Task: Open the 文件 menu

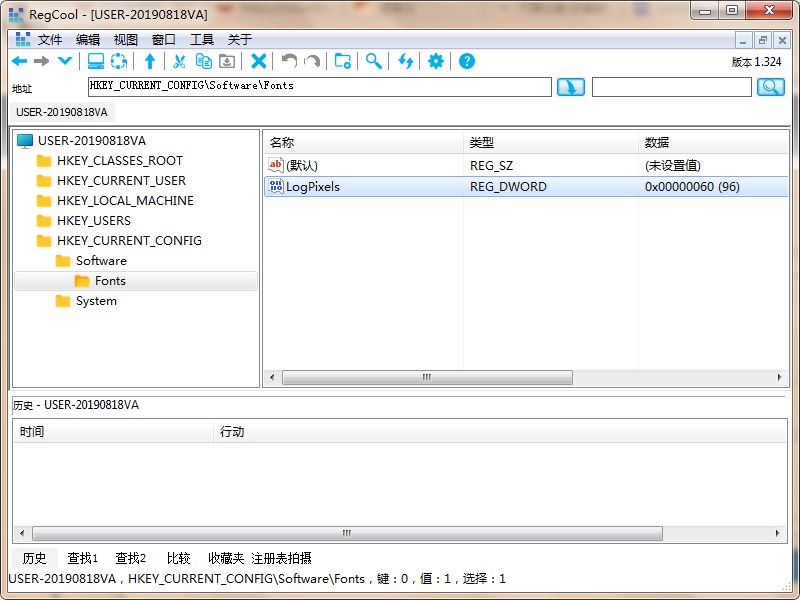Action: pyautogui.click(x=50, y=40)
